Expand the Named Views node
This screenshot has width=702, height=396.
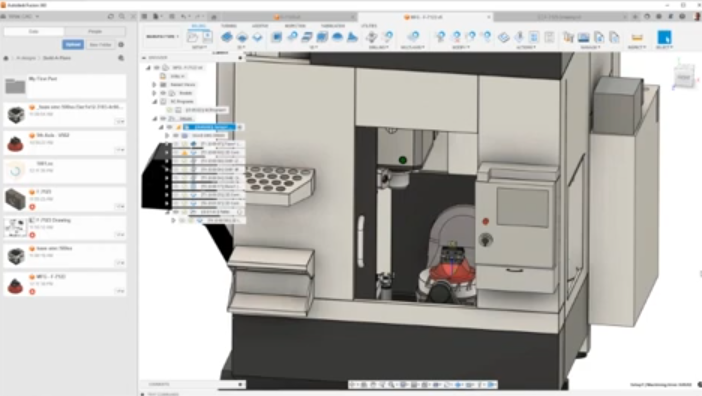tap(154, 85)
